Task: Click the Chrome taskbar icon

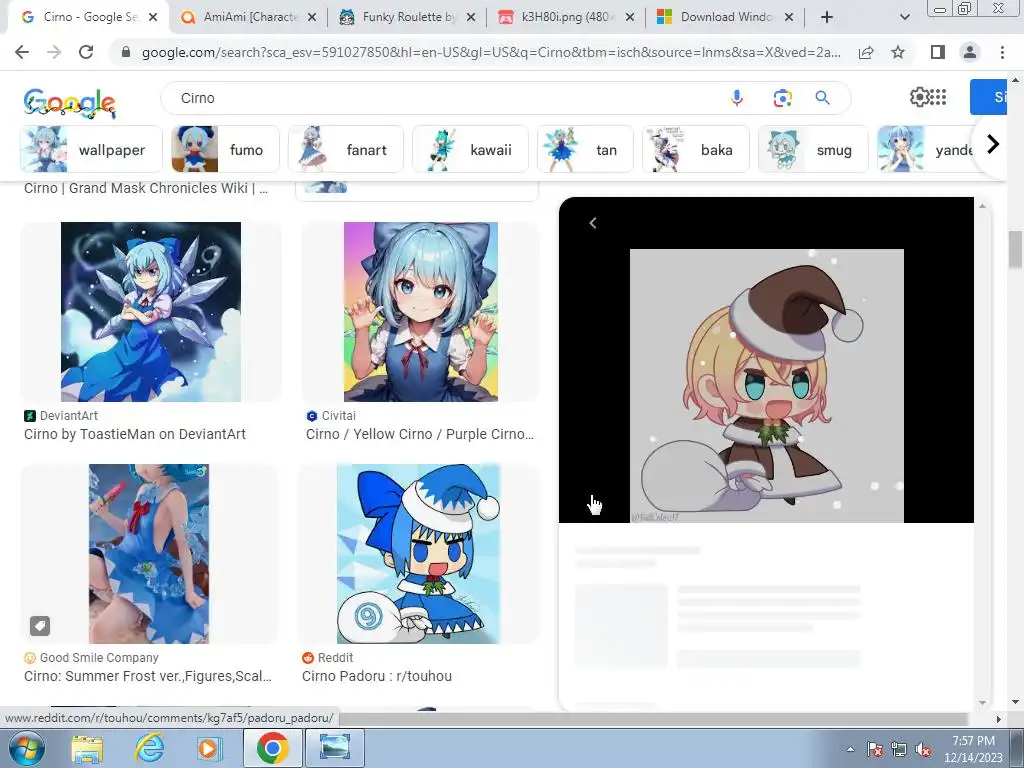Action: click(x=272, y=748)
